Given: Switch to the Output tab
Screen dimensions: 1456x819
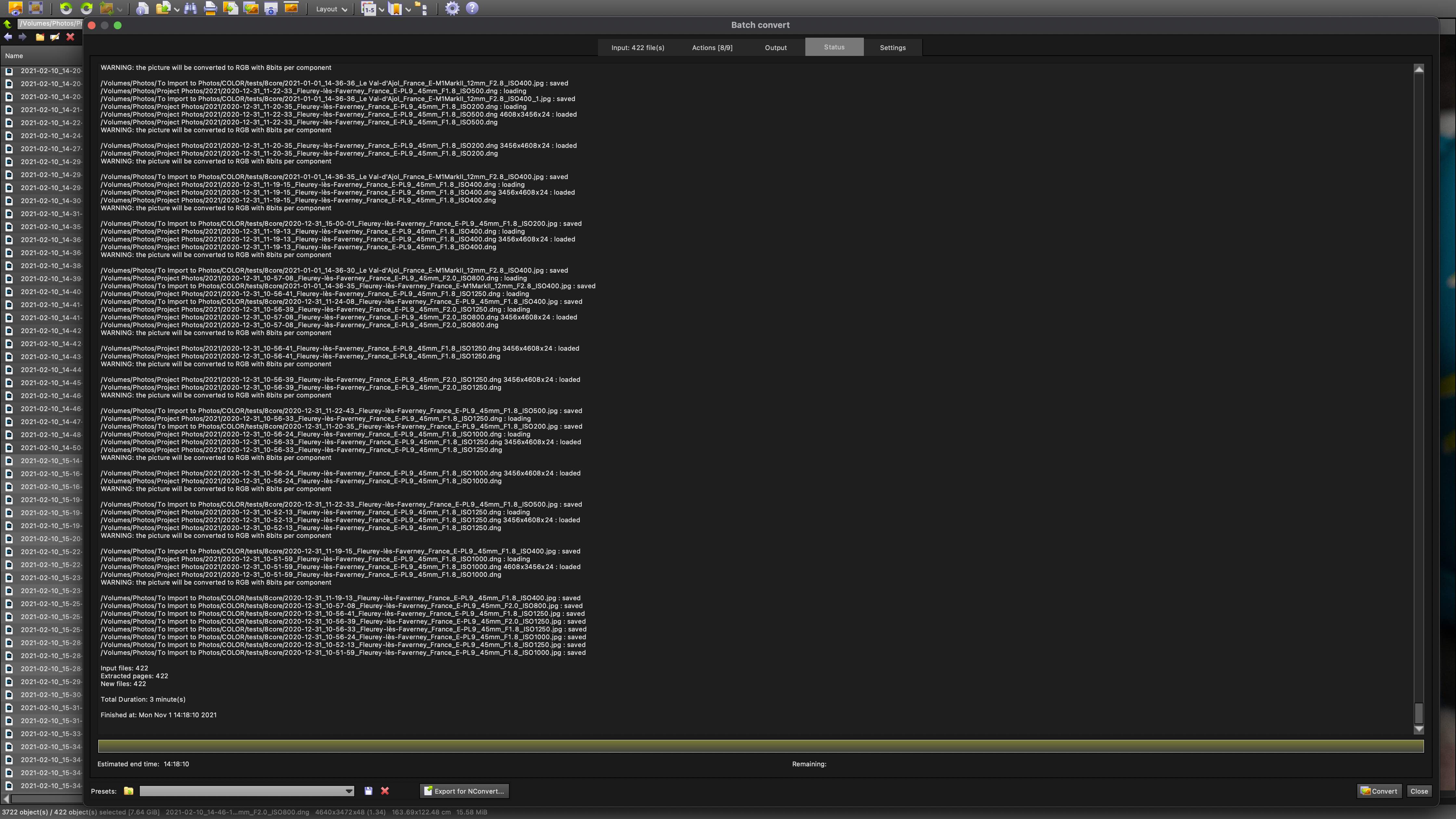Looking at the screenshot, I should [x=775, y=47].
